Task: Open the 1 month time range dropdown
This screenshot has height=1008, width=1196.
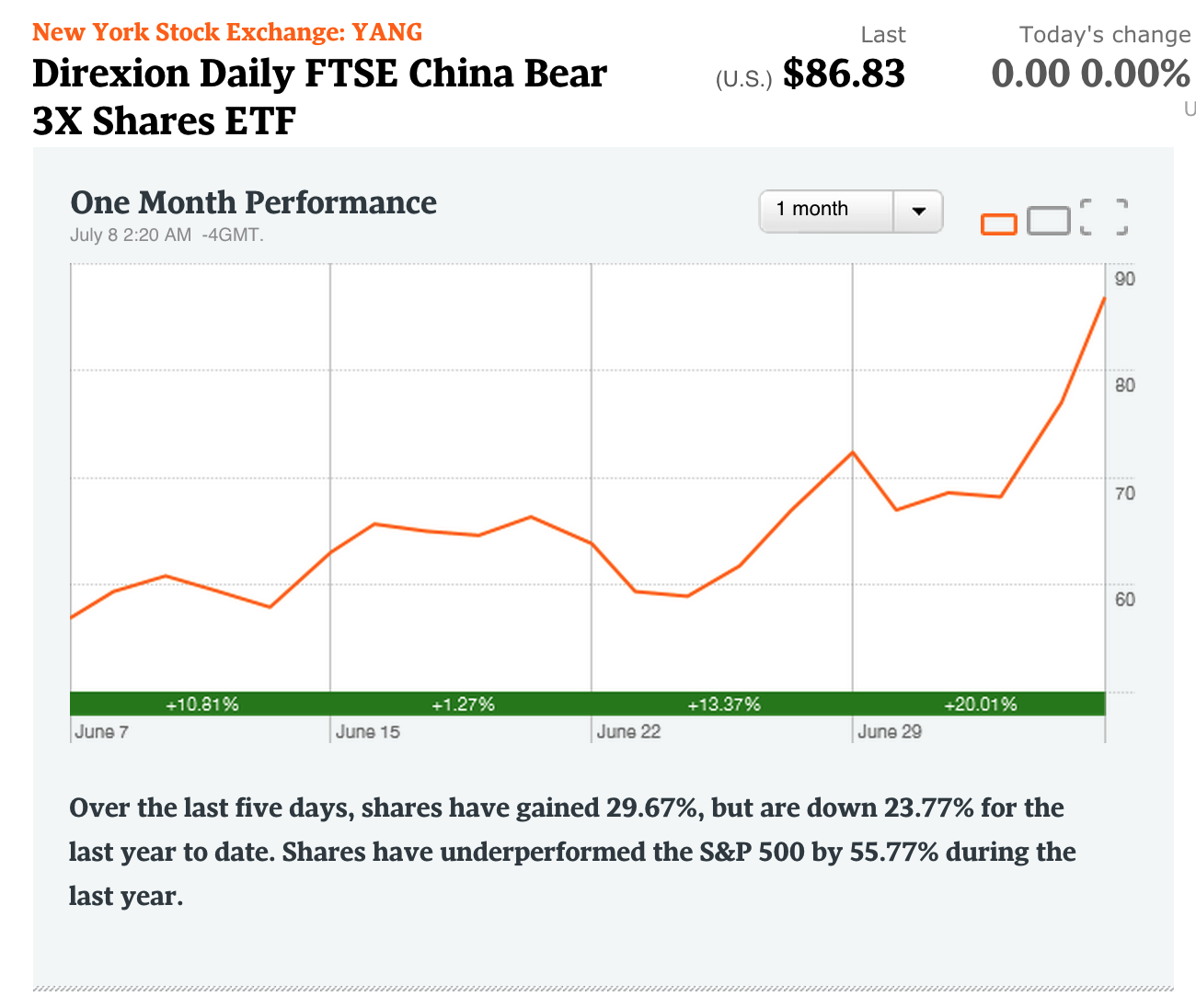Action: coord(826,211)
